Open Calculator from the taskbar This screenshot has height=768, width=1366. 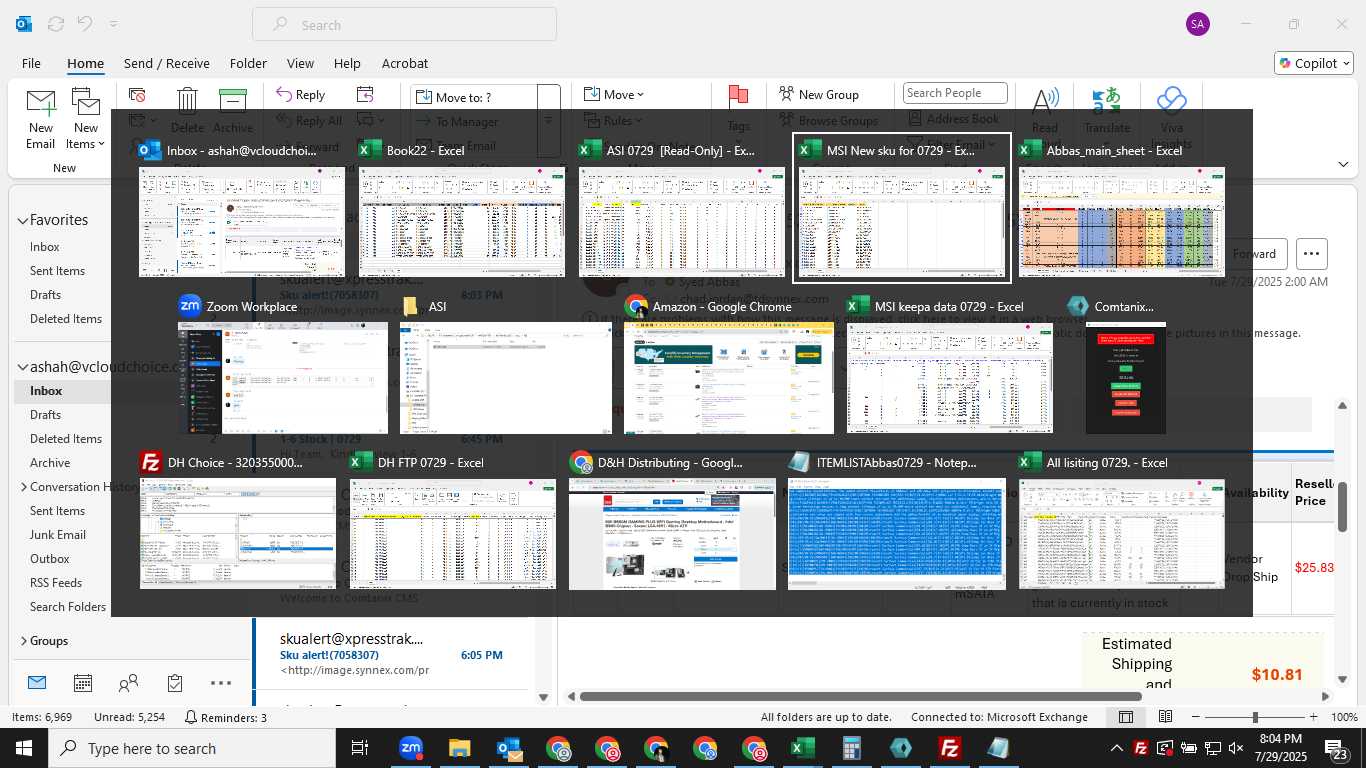(852, 748)
